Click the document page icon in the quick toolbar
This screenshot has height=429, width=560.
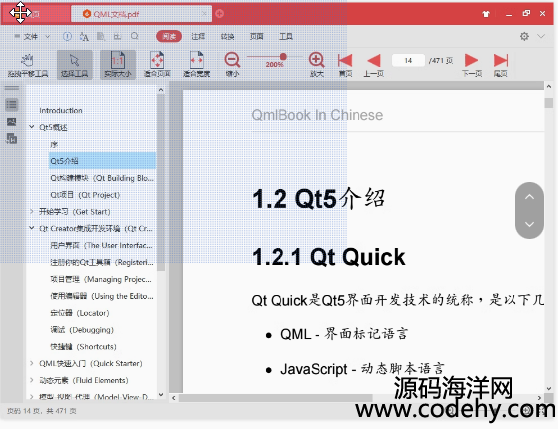point(101,36)
